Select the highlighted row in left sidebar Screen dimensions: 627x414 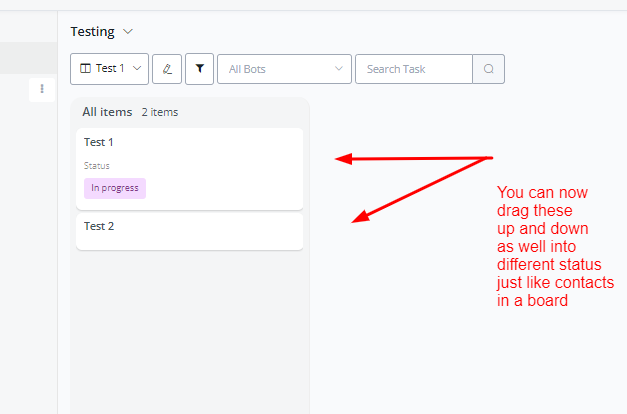(28, 58)
